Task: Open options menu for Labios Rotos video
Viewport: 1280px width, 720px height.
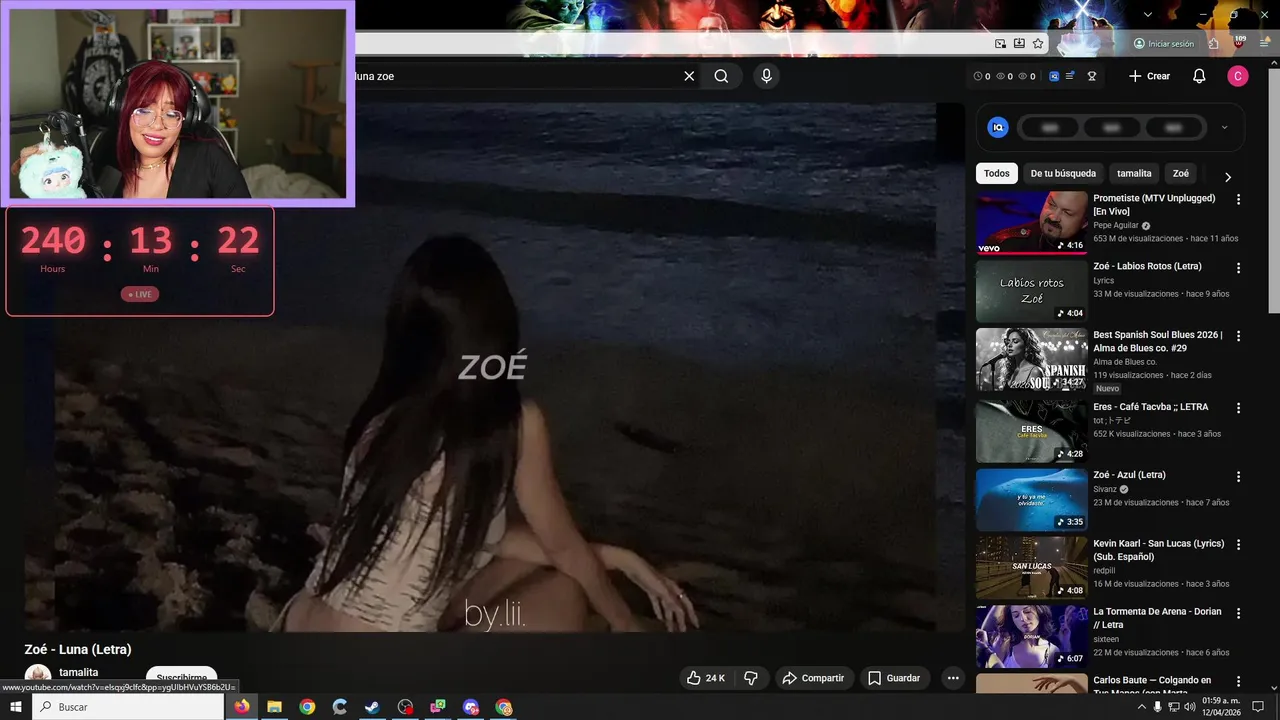Action: pyautogui.click(x=1238, y=268)
